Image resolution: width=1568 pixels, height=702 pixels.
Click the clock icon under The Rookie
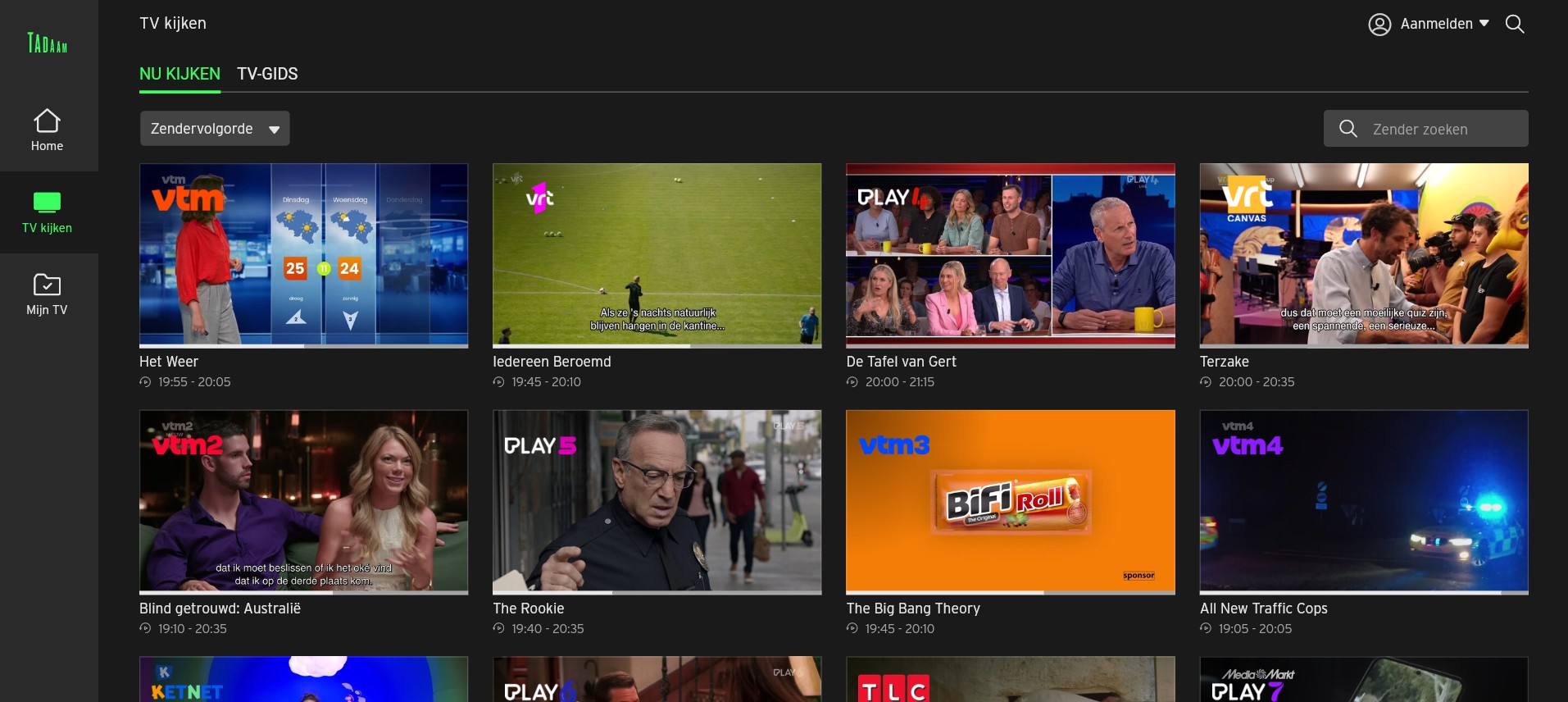[x=498, y=629]
